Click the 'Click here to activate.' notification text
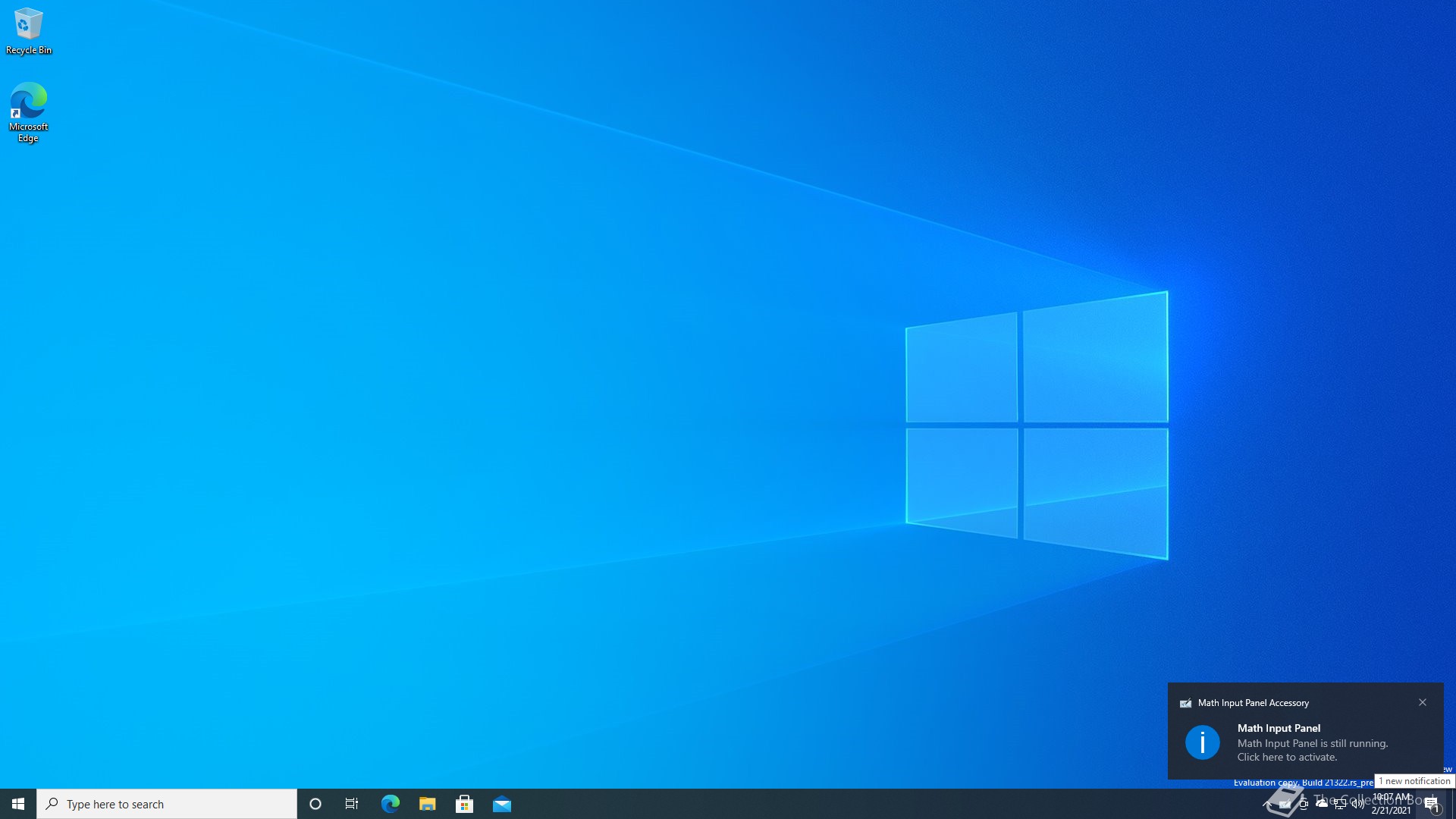 [1288, 757]
